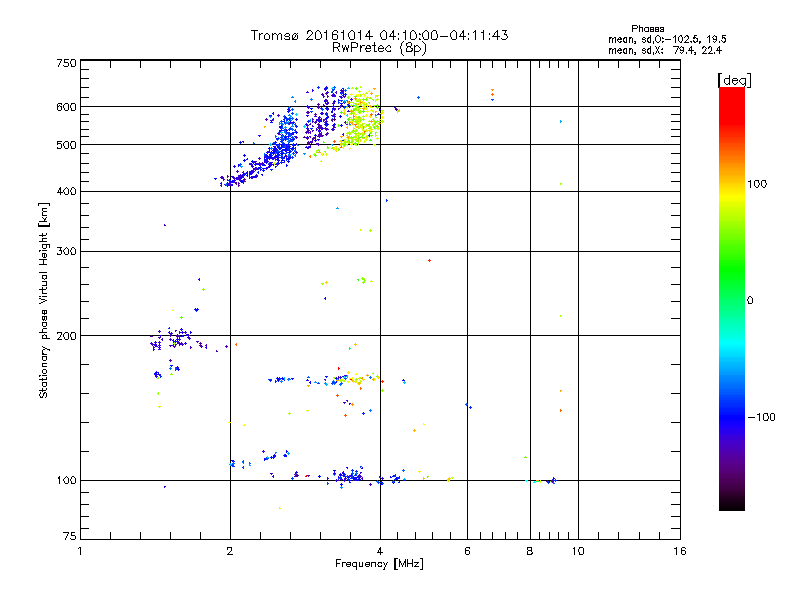Click the isolated red point near 290 km
800x600 pixels.
tap(430, 261)
